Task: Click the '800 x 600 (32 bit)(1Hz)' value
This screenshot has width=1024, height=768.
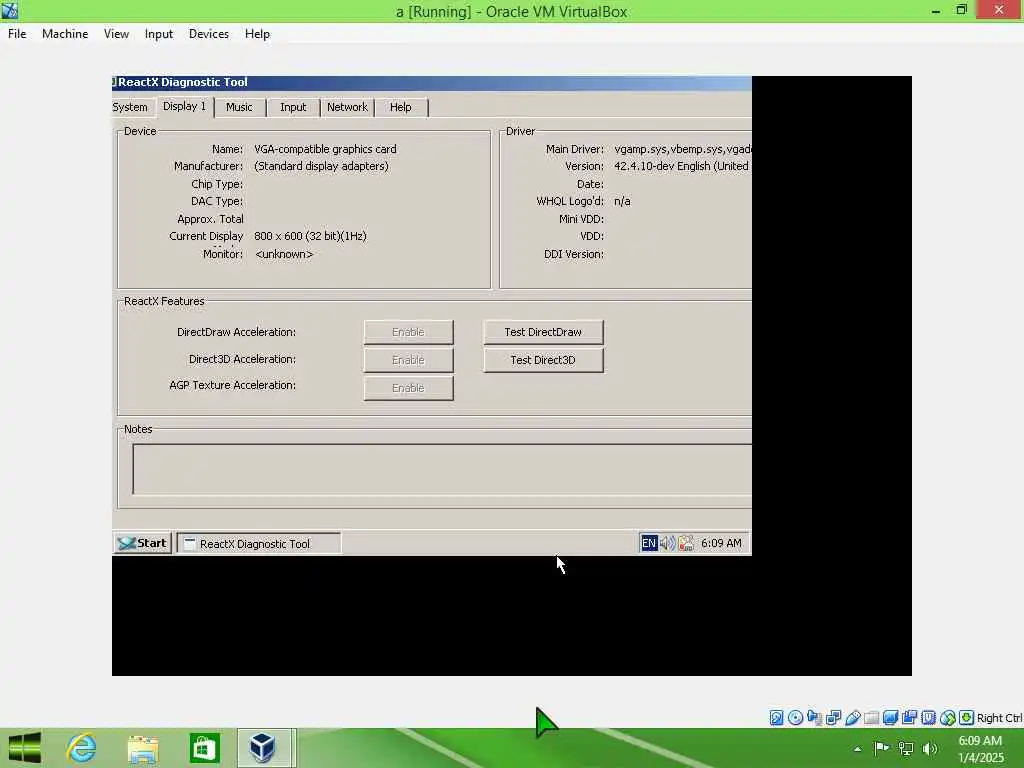Action: pos(310,236)
